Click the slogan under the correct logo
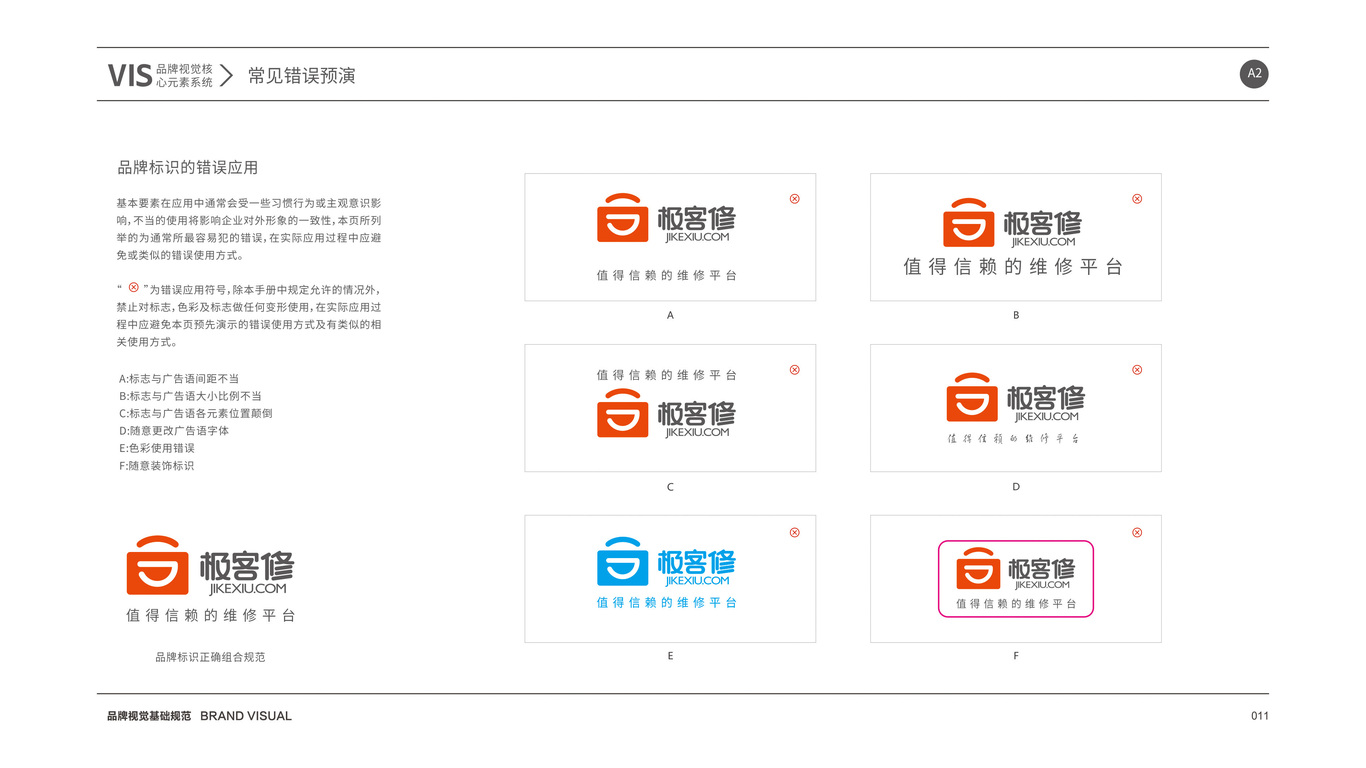The image size is (1366, 768). pos(211,616)
